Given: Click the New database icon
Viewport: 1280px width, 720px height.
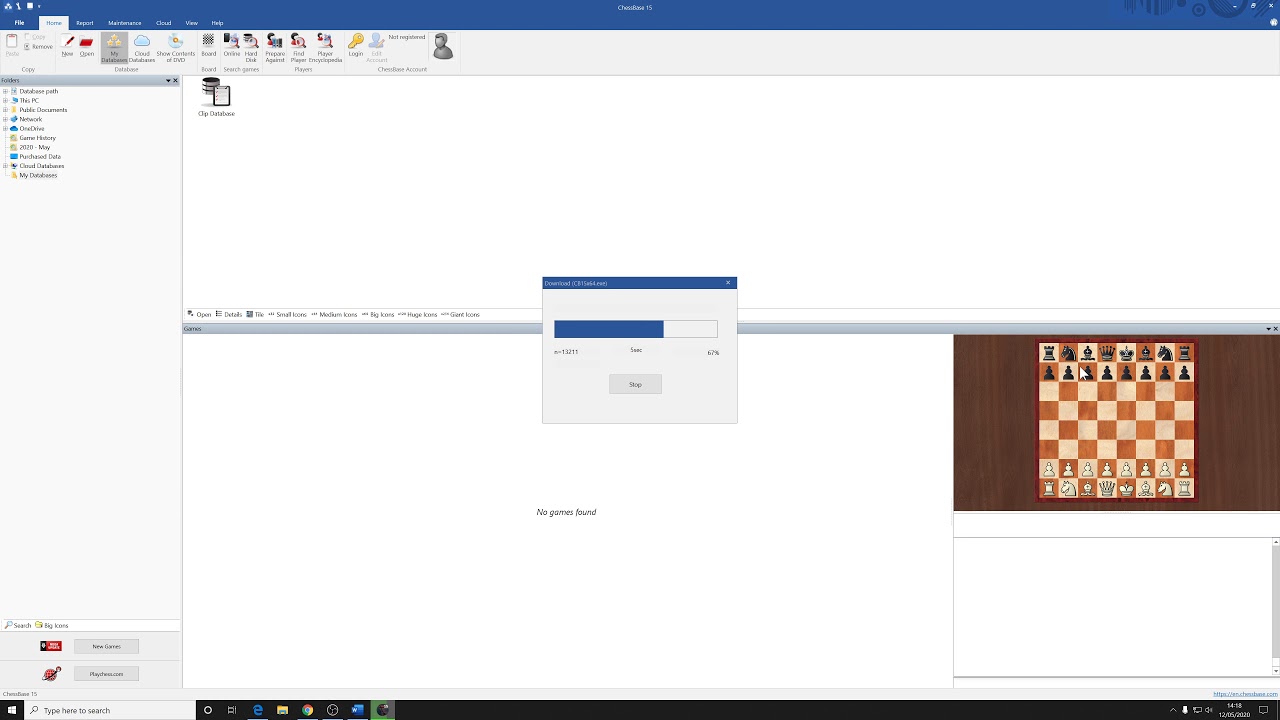Looking at the screenshot, I should pyautogui.click(x=68, y=46).
